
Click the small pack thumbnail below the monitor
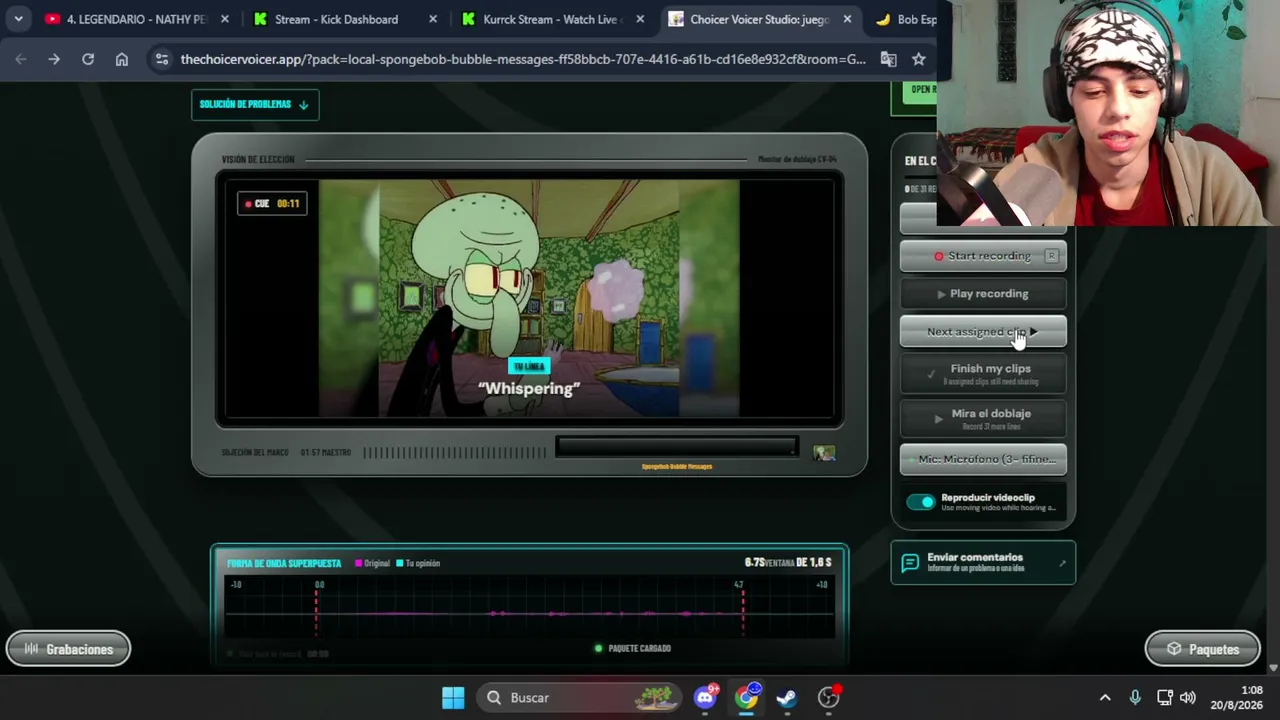824,453
